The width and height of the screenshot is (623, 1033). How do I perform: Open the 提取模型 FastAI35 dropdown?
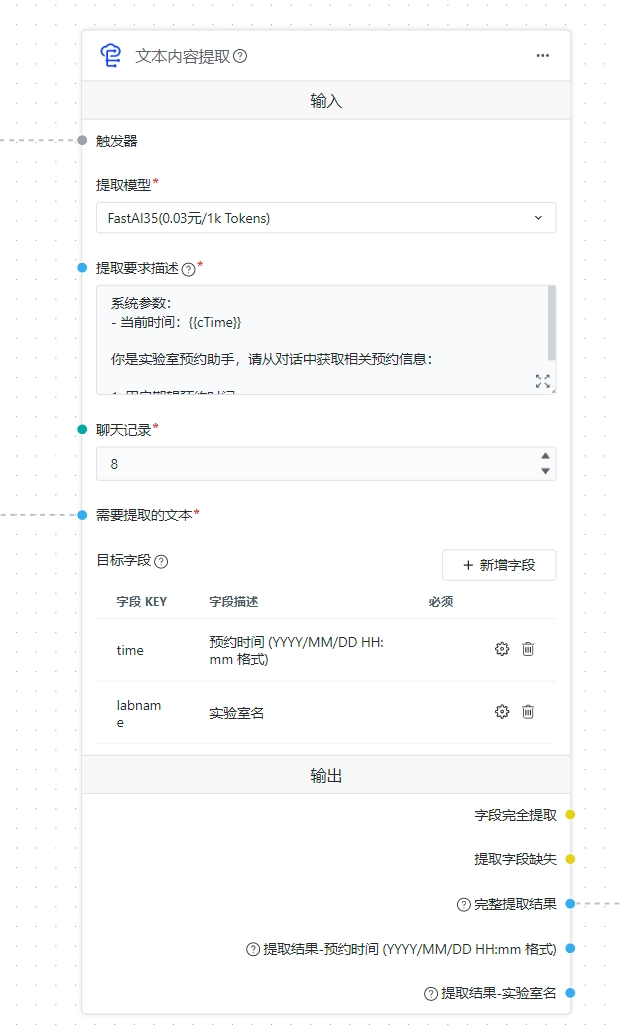326,217
